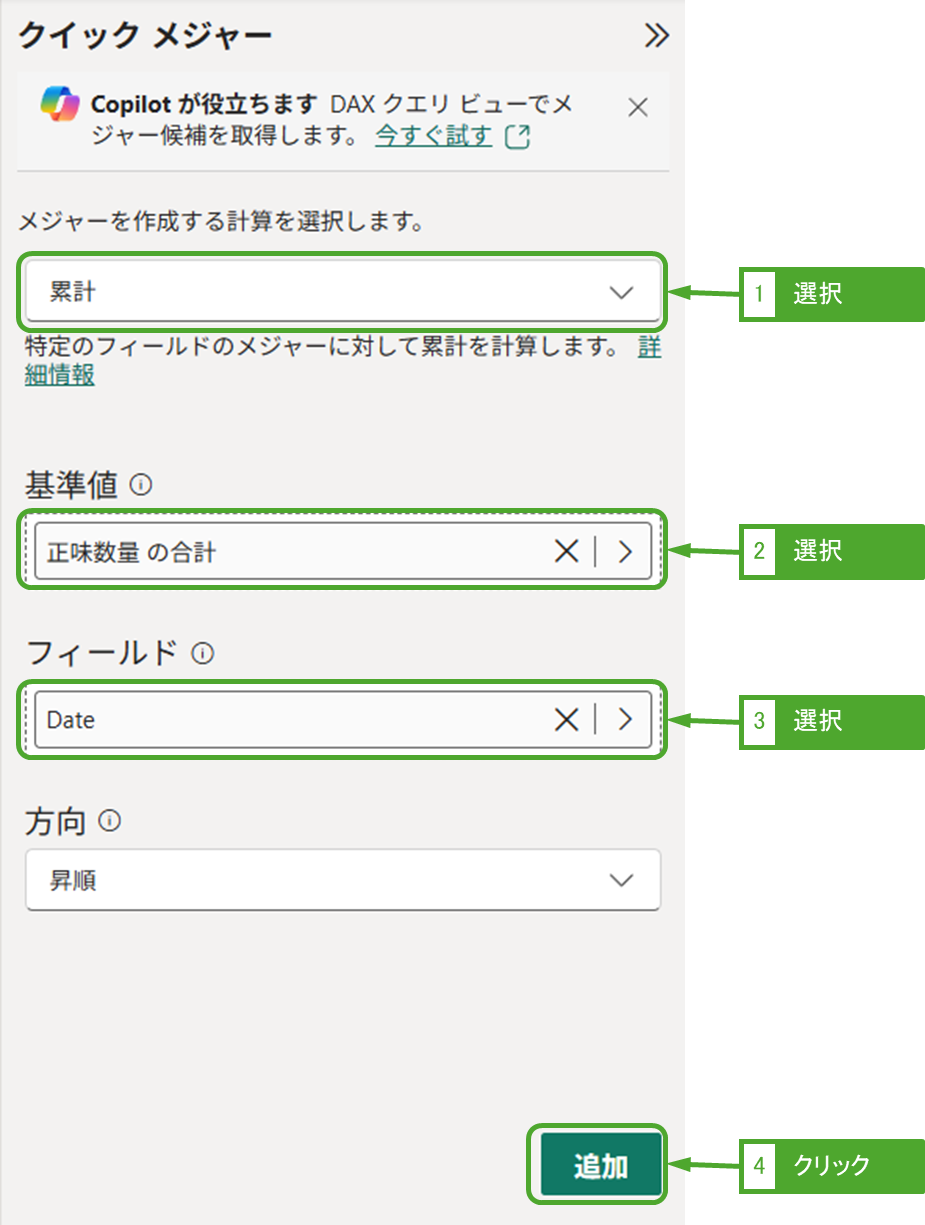The image size is (925, 1225).
Task: Click the step 4 クリック callout label
Action: click(831, 1165)
